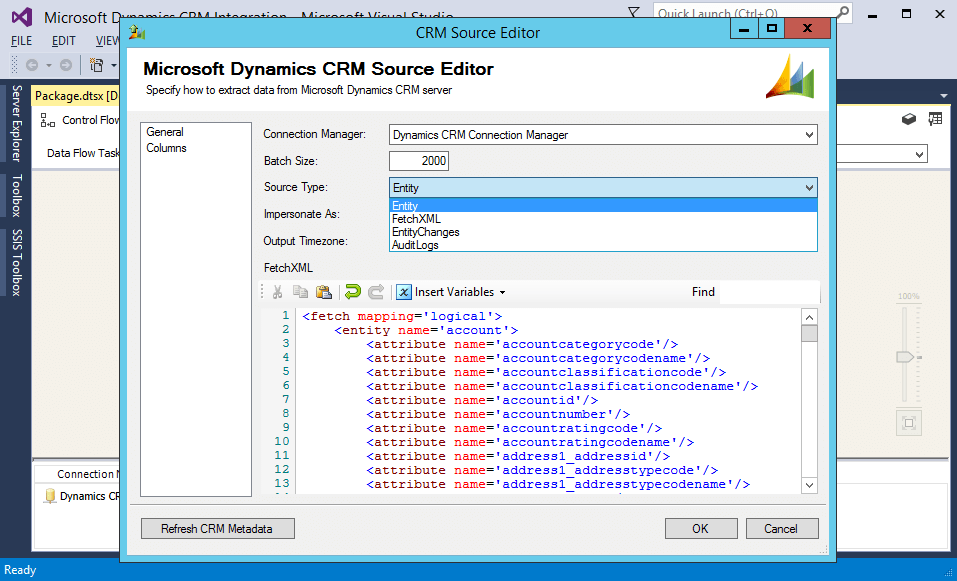
Task: Choose Entity from Source Type list
Action: pyautogui.click(x=603, y=206)
